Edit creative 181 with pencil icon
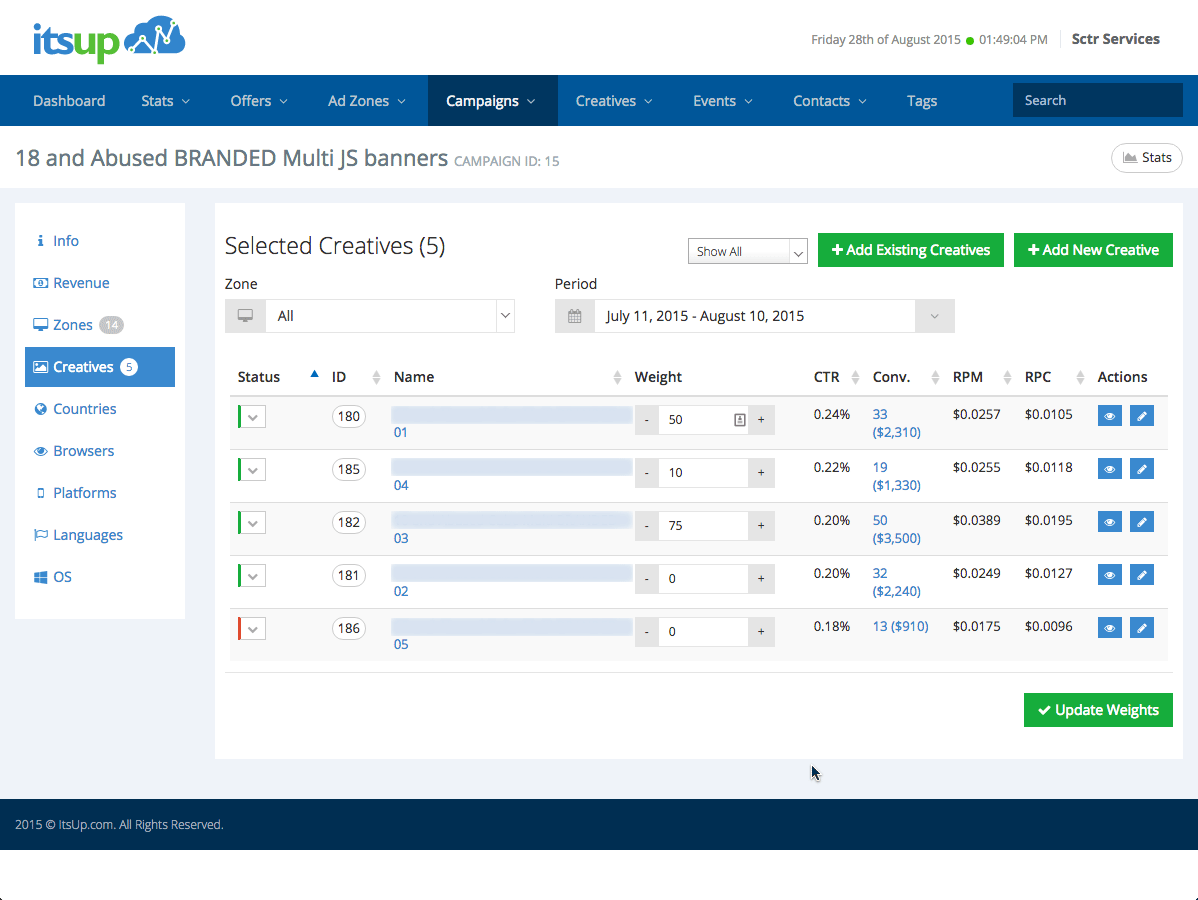Viewport: 1198px width, 900px height. coord(1141,575)
